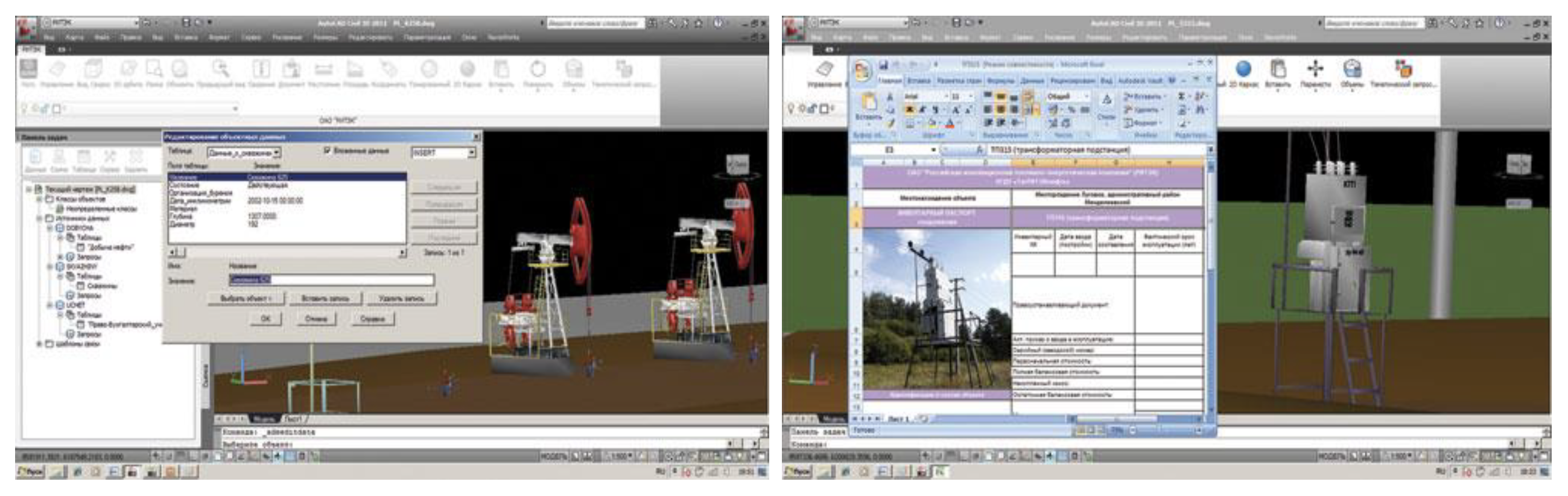Click the Перенести move tool icon

(1315, 69)
